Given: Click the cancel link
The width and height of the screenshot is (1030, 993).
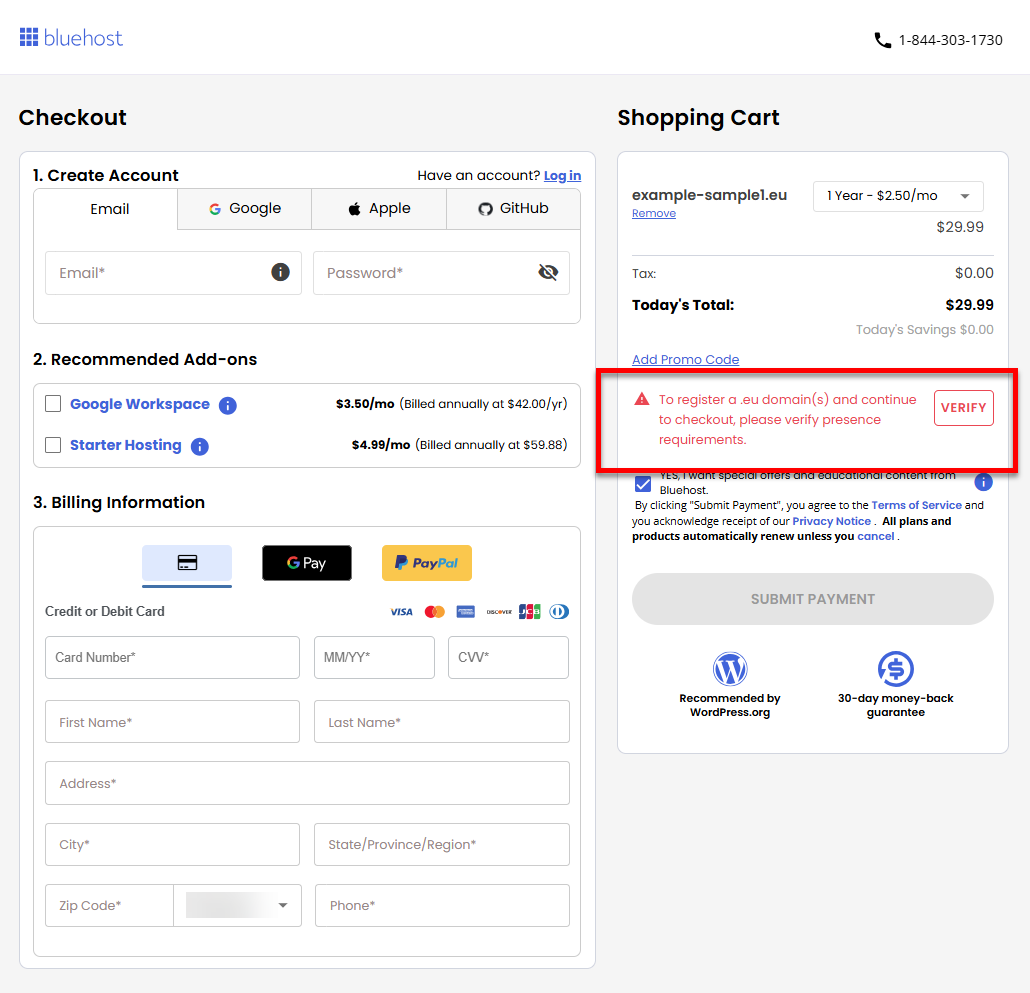Looking at the screenshot, I should coord(876,536).
